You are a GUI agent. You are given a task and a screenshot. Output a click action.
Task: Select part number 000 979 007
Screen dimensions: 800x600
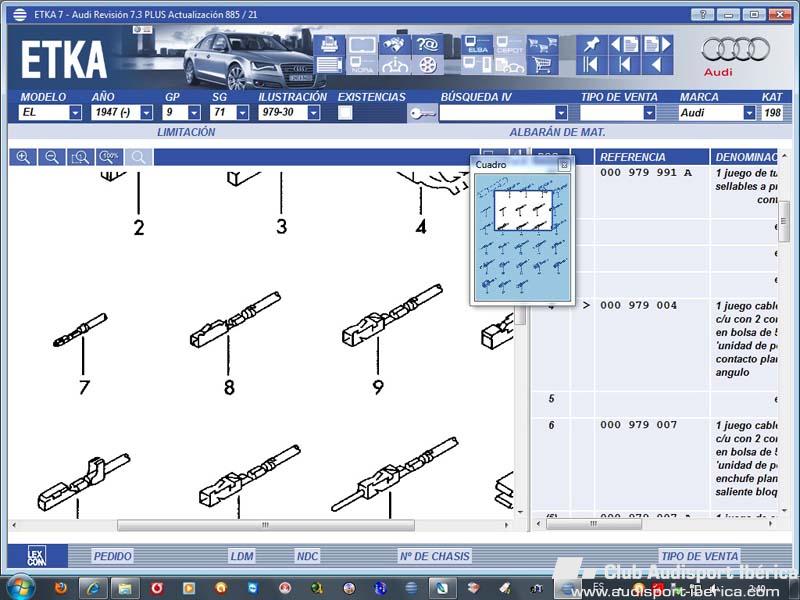(x=638, y=425)
